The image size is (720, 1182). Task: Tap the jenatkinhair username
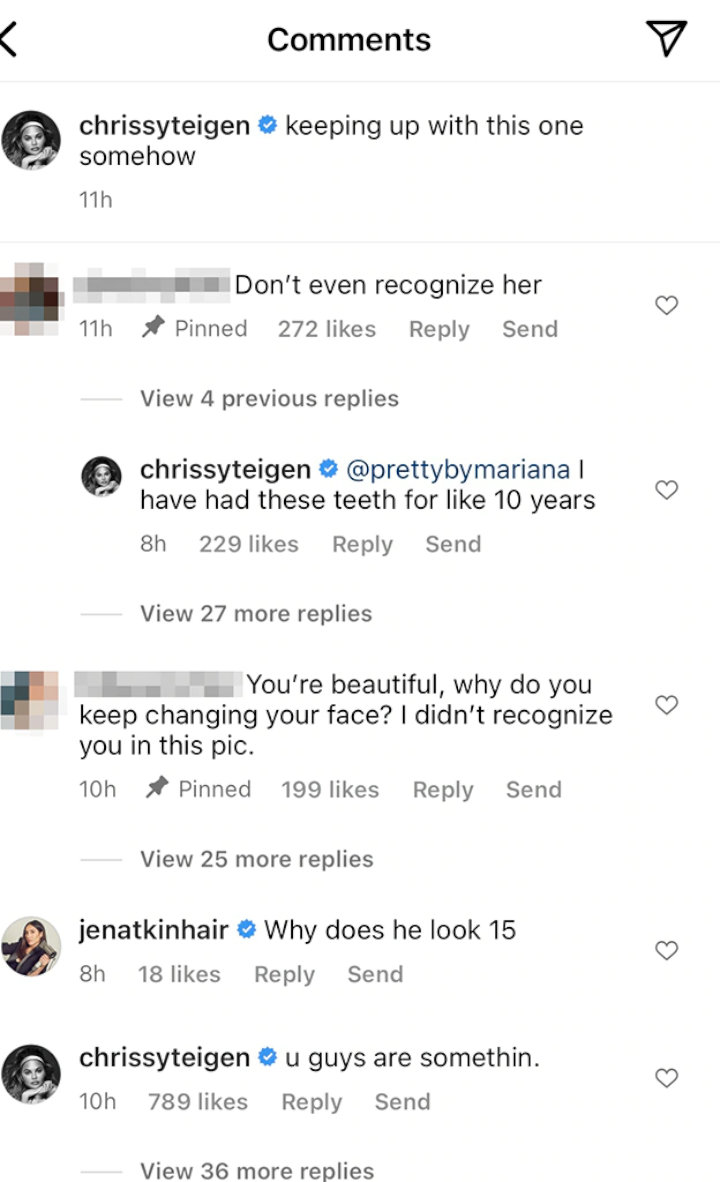click(153, 929)
